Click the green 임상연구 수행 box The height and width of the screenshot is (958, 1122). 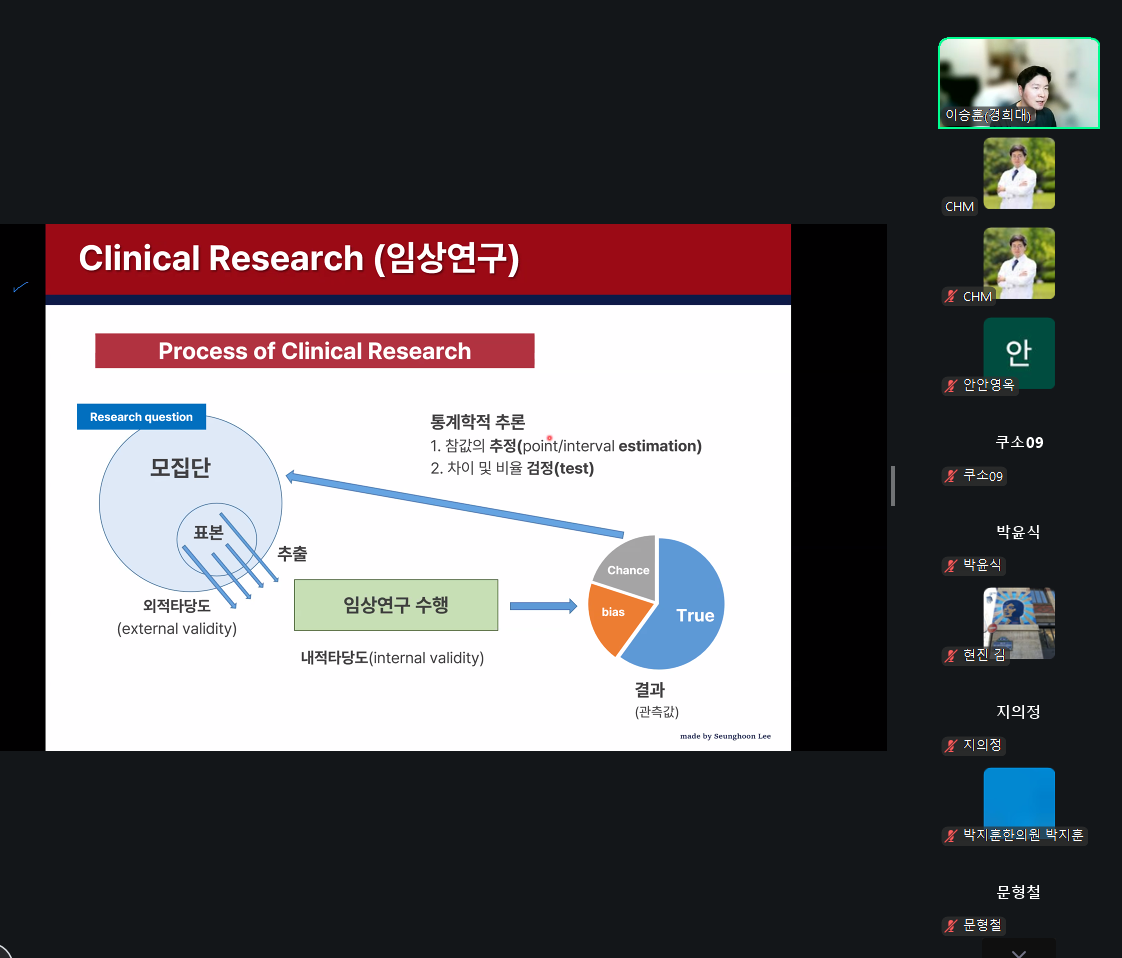[x=395, y=605]
